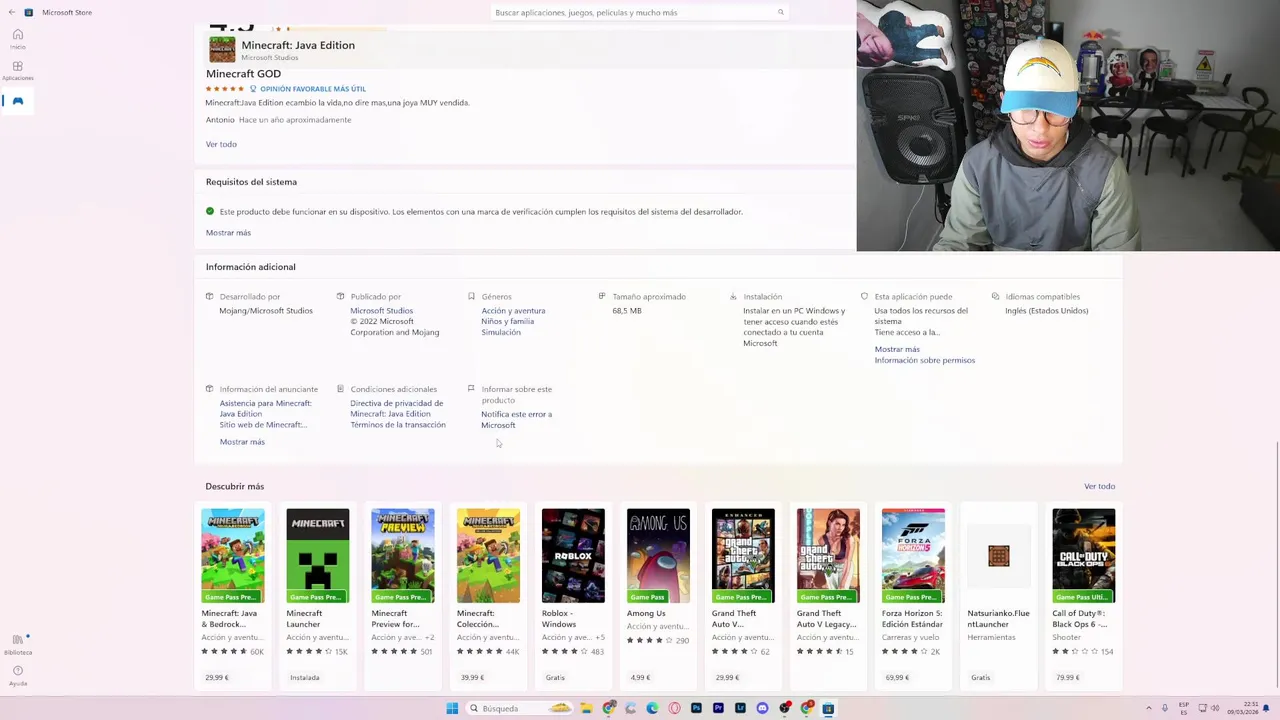Open Información sobre permisos link
The height and width of the screenshot is (720, 1280).
point(924,360)
